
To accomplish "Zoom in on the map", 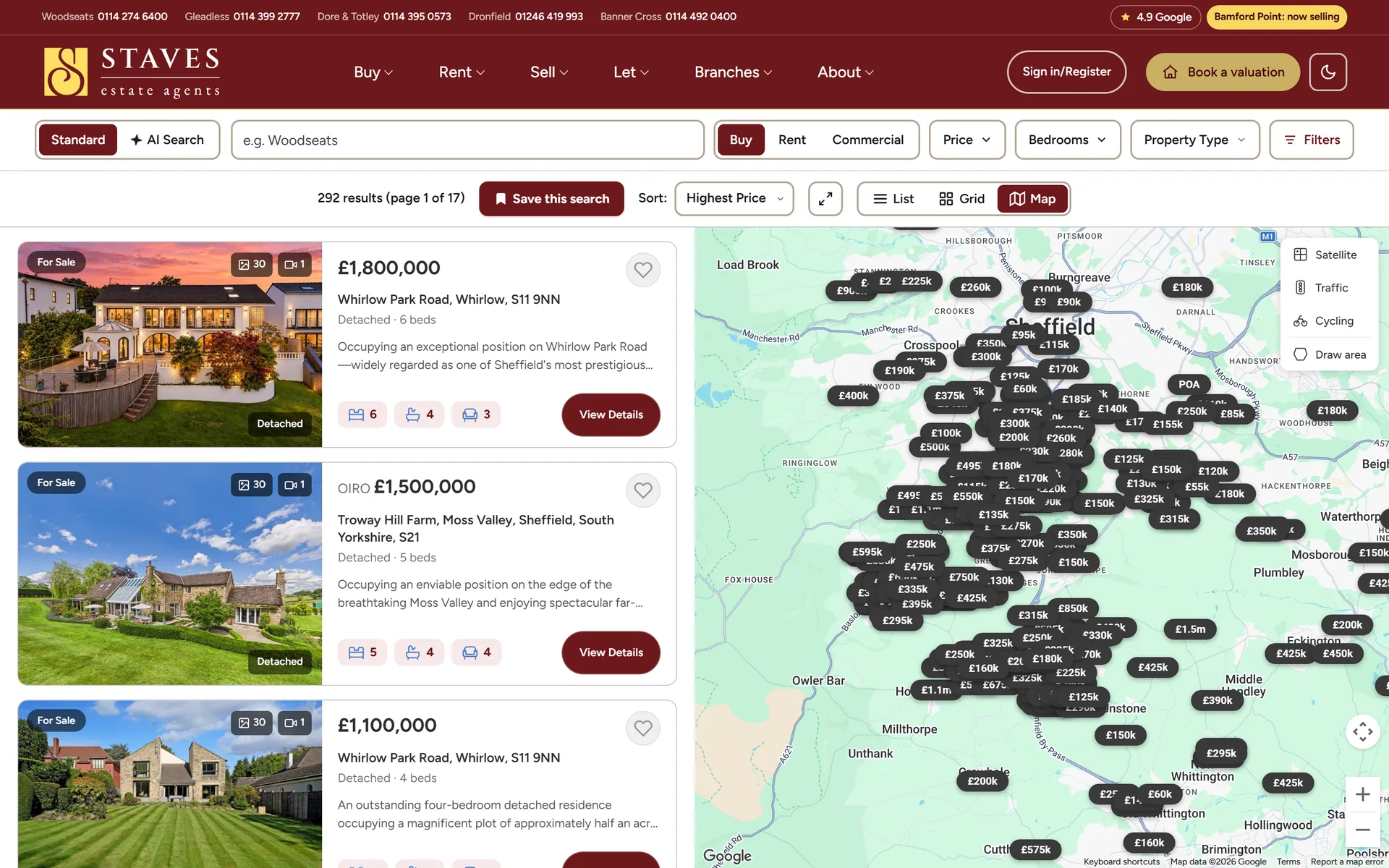I will [1362, 794].
